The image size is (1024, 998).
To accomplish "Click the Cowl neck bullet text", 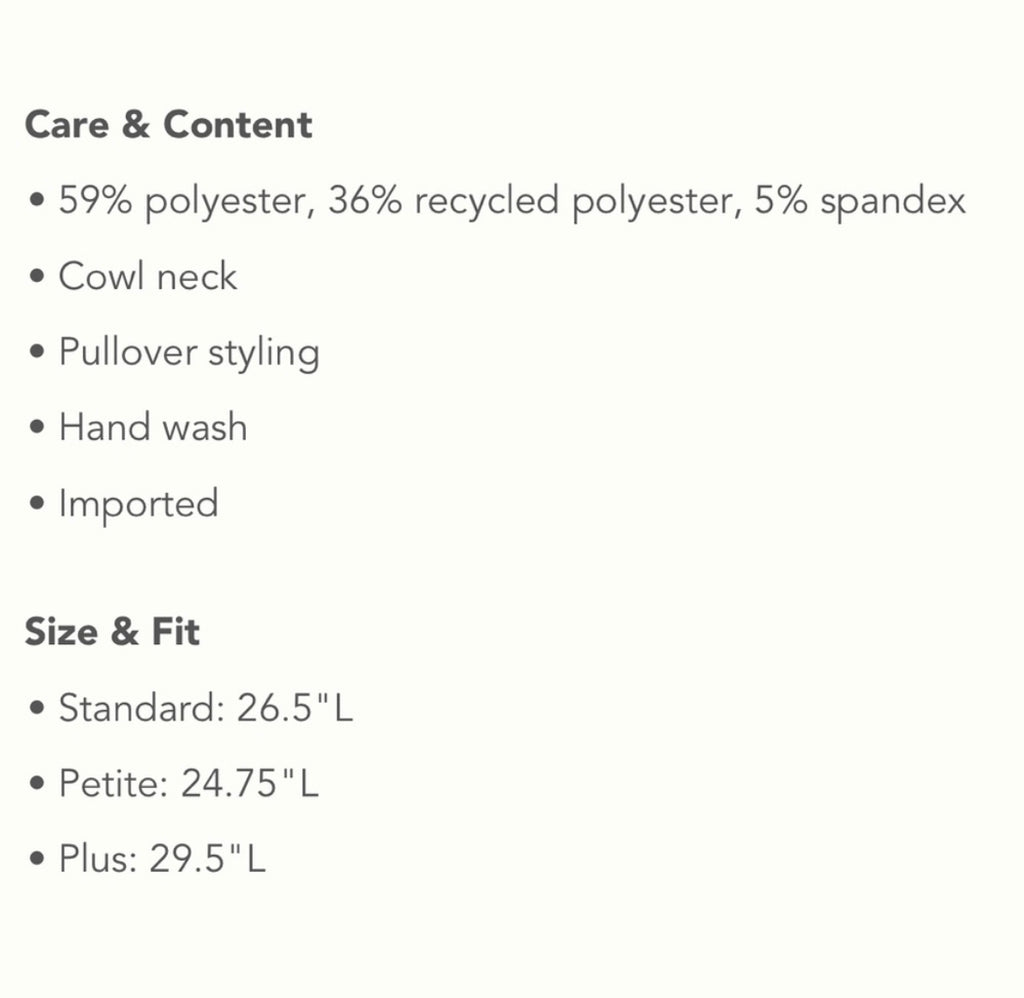I will (x=148, y=276).
